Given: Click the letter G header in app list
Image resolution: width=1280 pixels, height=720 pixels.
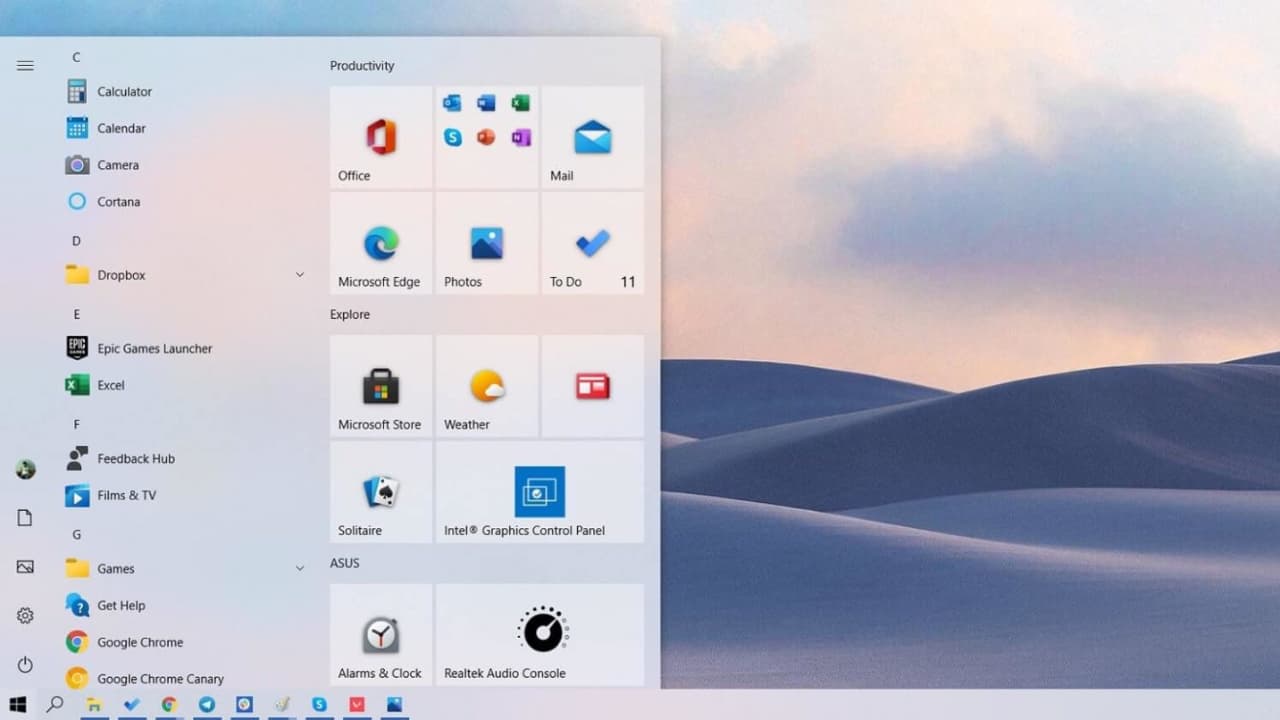Looking at the screenshot, I should click(76, 535).
